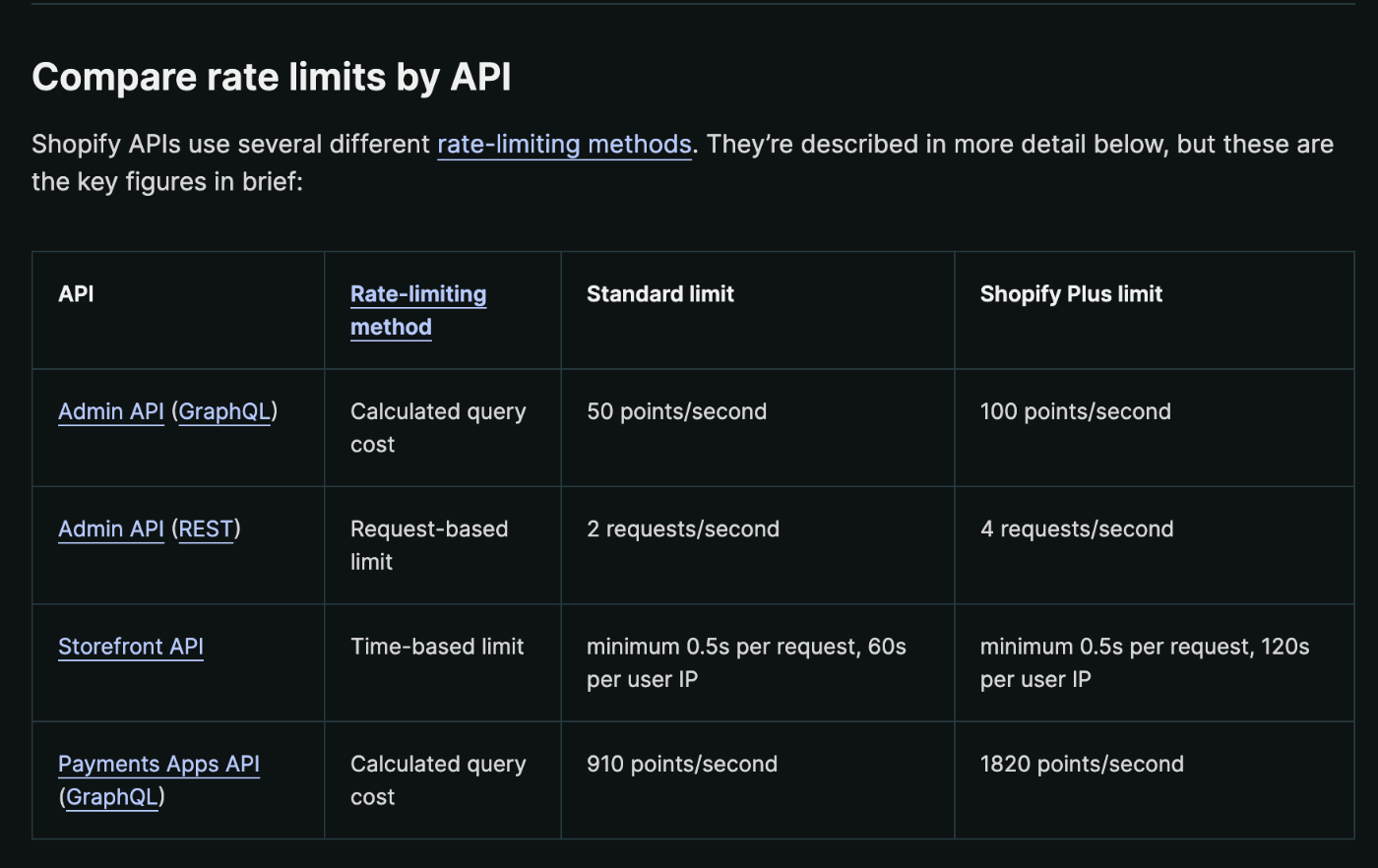Click the 2 requests/second cell
Image resolution: width=1378 pixels, height=868 pixels.
682,528
